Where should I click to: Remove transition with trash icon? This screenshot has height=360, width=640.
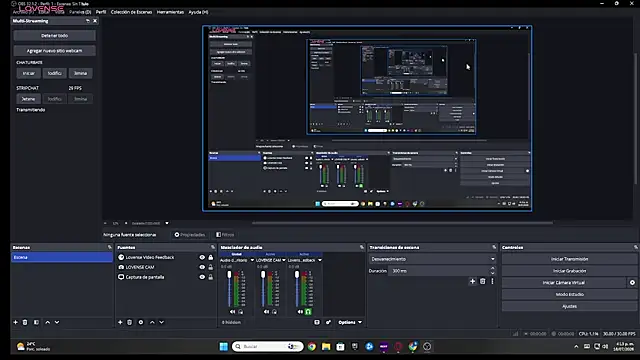click(482, 281)
